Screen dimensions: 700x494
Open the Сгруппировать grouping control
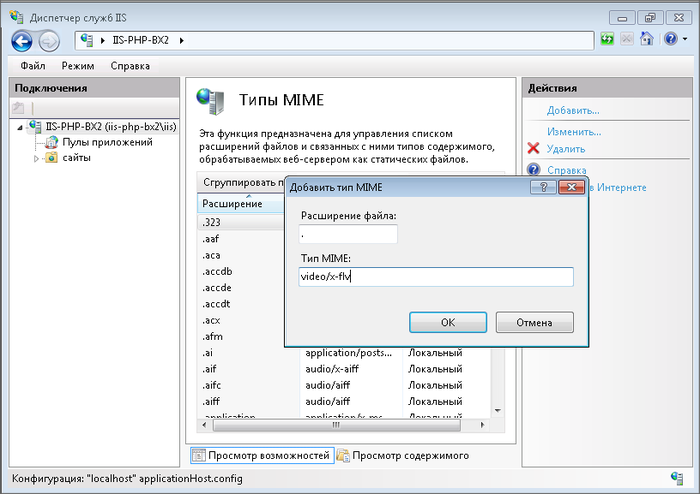point(244,182)
